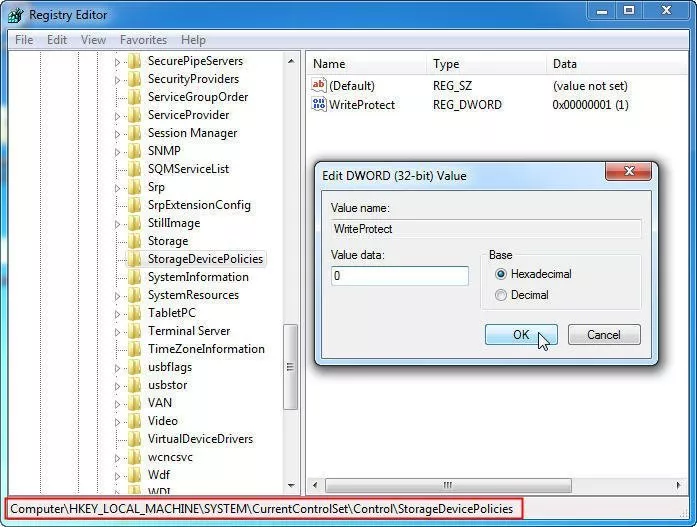Click the tree scrollbar down arrow
The image size is (697, 527).
(x=291, y=486)
